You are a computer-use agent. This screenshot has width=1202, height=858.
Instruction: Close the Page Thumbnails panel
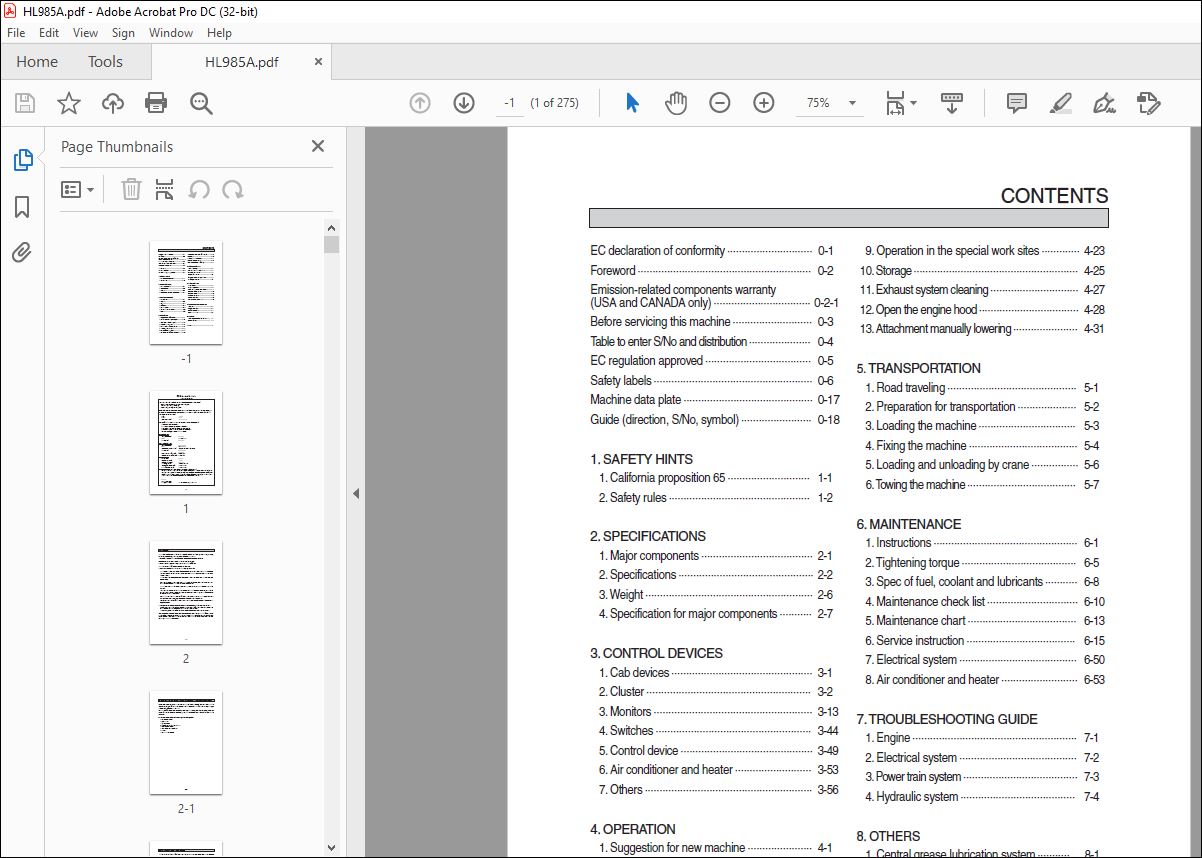pos(318,147)
